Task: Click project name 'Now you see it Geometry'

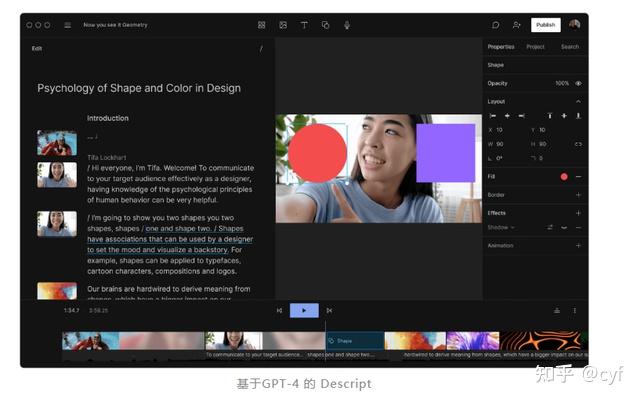Action: [x=115, y=25]
